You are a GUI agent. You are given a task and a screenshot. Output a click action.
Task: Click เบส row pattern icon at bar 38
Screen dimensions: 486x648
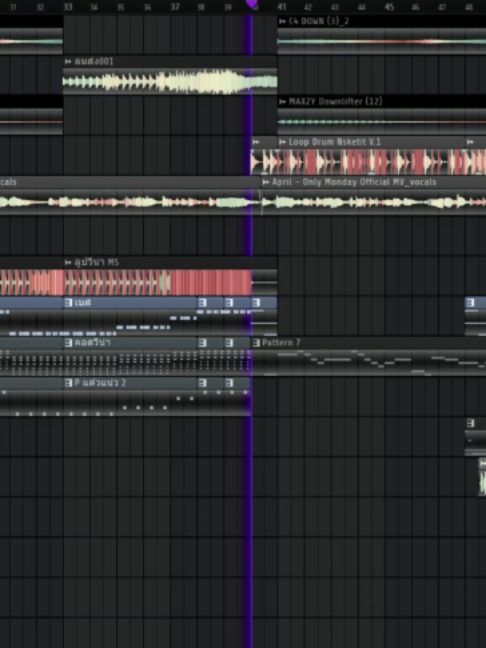pos(202,303)
